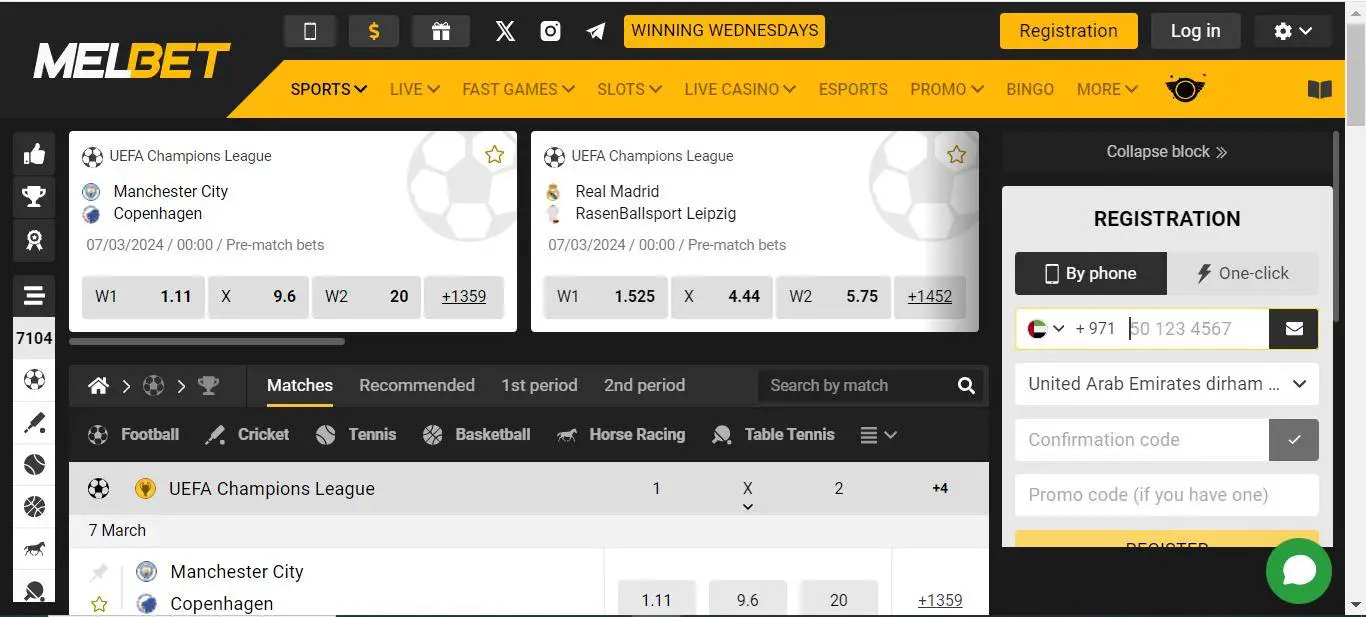
Task: Favorite the Manchester City vs Copenhagen card star
Action: pos(494,154)
